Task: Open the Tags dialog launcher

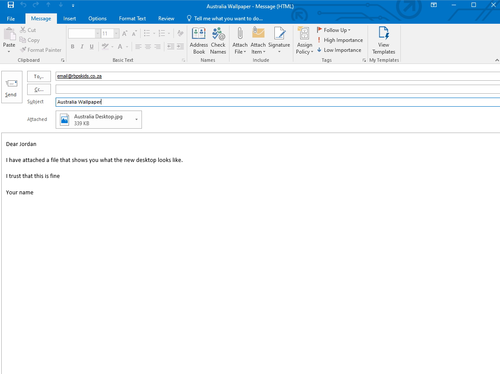Action: [364, 60]
